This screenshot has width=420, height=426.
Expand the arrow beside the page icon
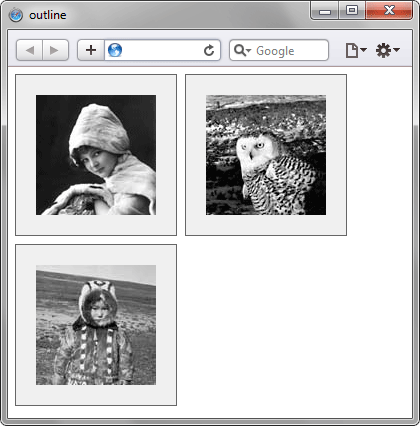pyautogui.click(x=363, y=50)
